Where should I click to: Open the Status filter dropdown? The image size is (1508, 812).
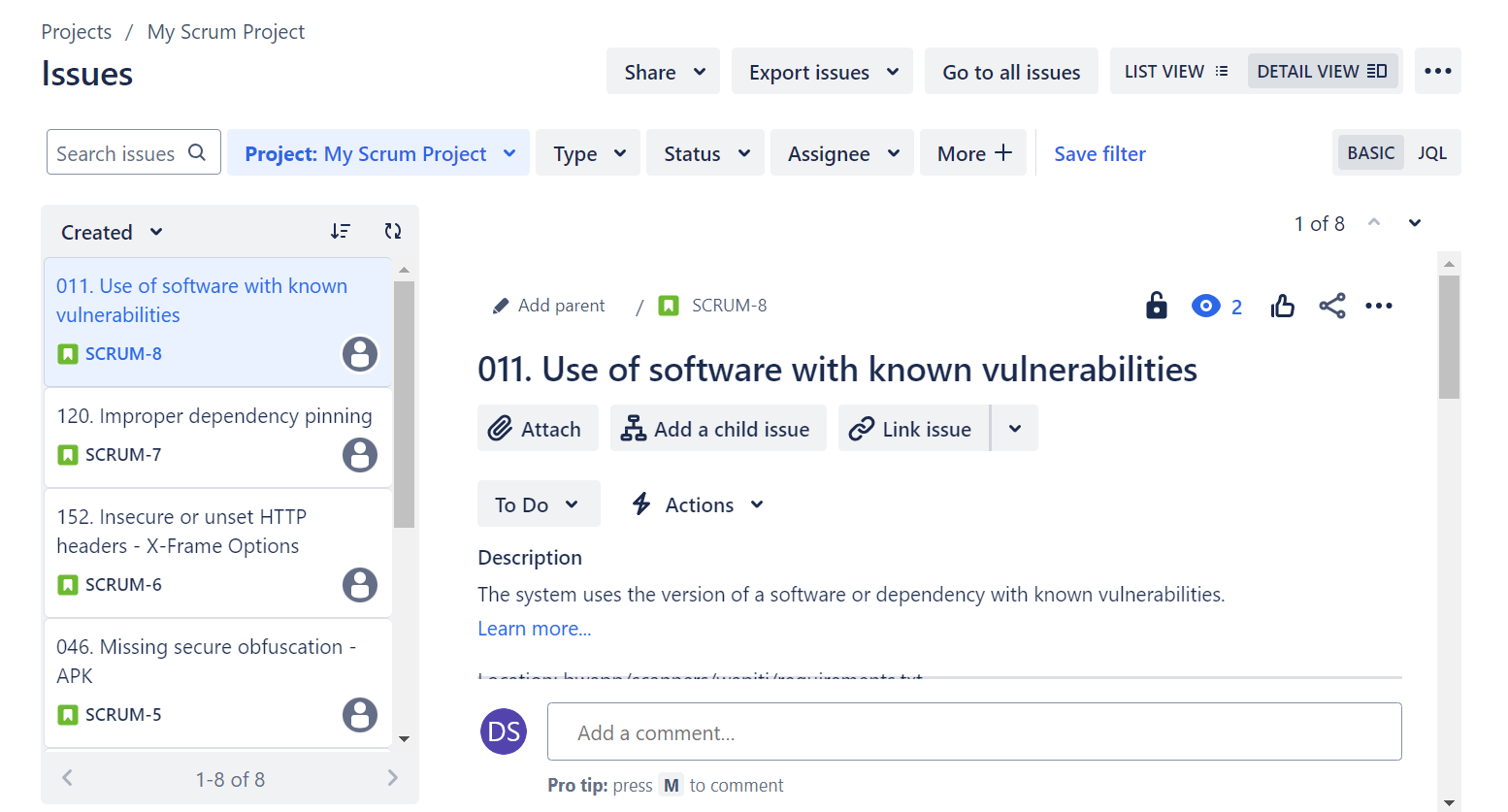tap(705, 152)
